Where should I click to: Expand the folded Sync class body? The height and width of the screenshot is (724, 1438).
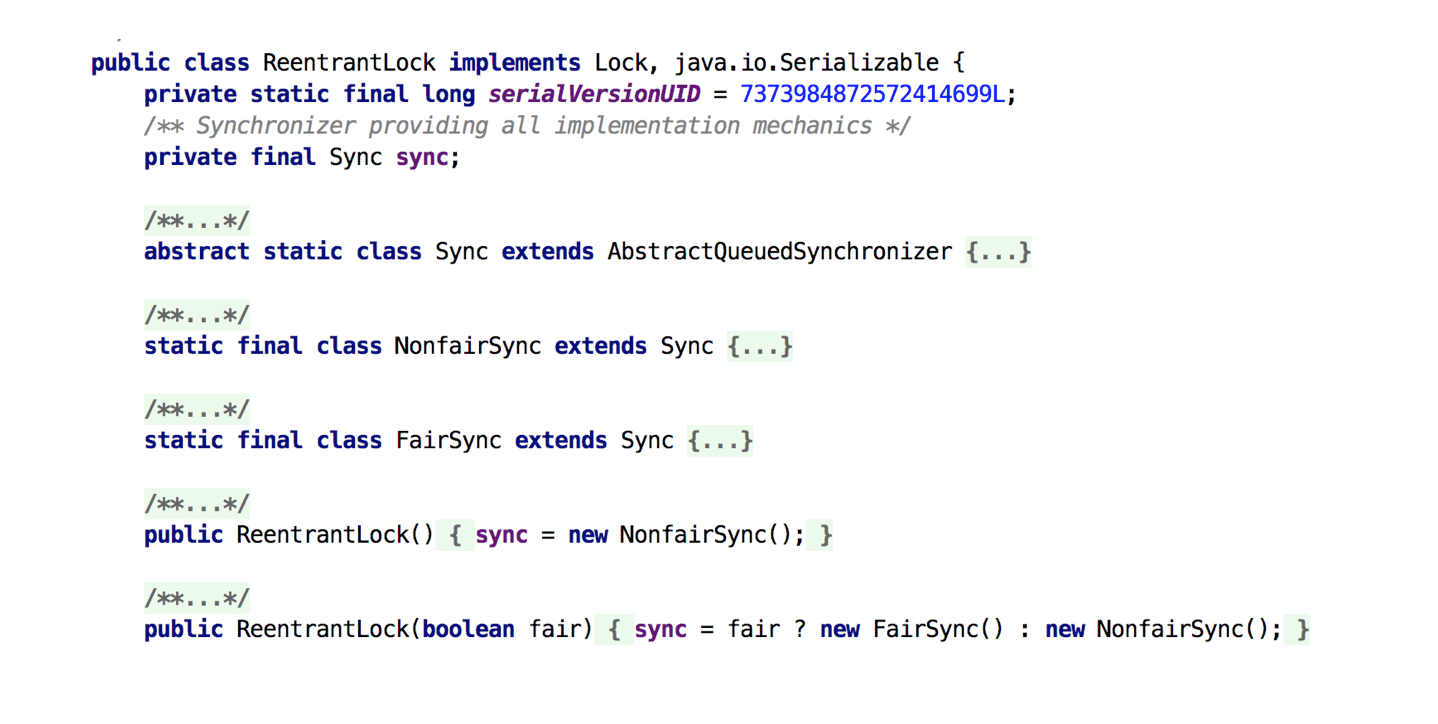click(x=998, y=251)
